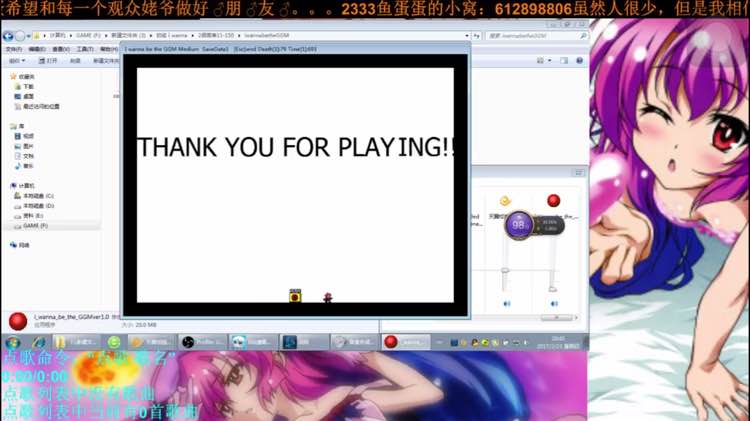The height and width of the screenshot is (421, 750).
Task: Switch to the clock icon taskbar app
Action: (354, 342)
